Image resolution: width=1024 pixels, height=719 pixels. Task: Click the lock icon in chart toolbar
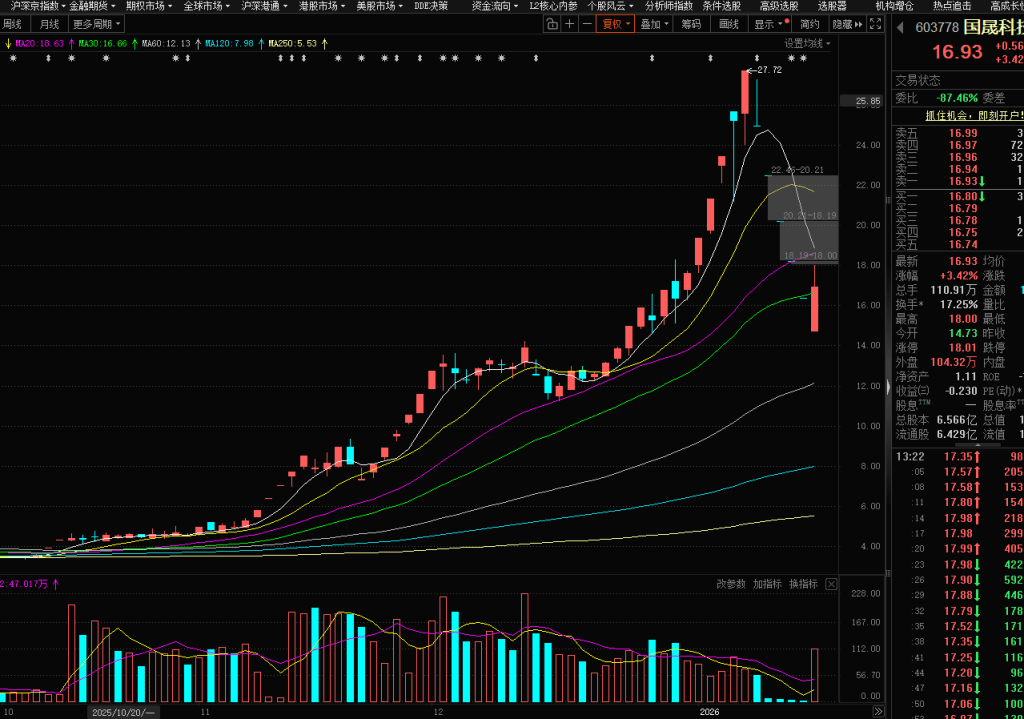pos(550,24)
